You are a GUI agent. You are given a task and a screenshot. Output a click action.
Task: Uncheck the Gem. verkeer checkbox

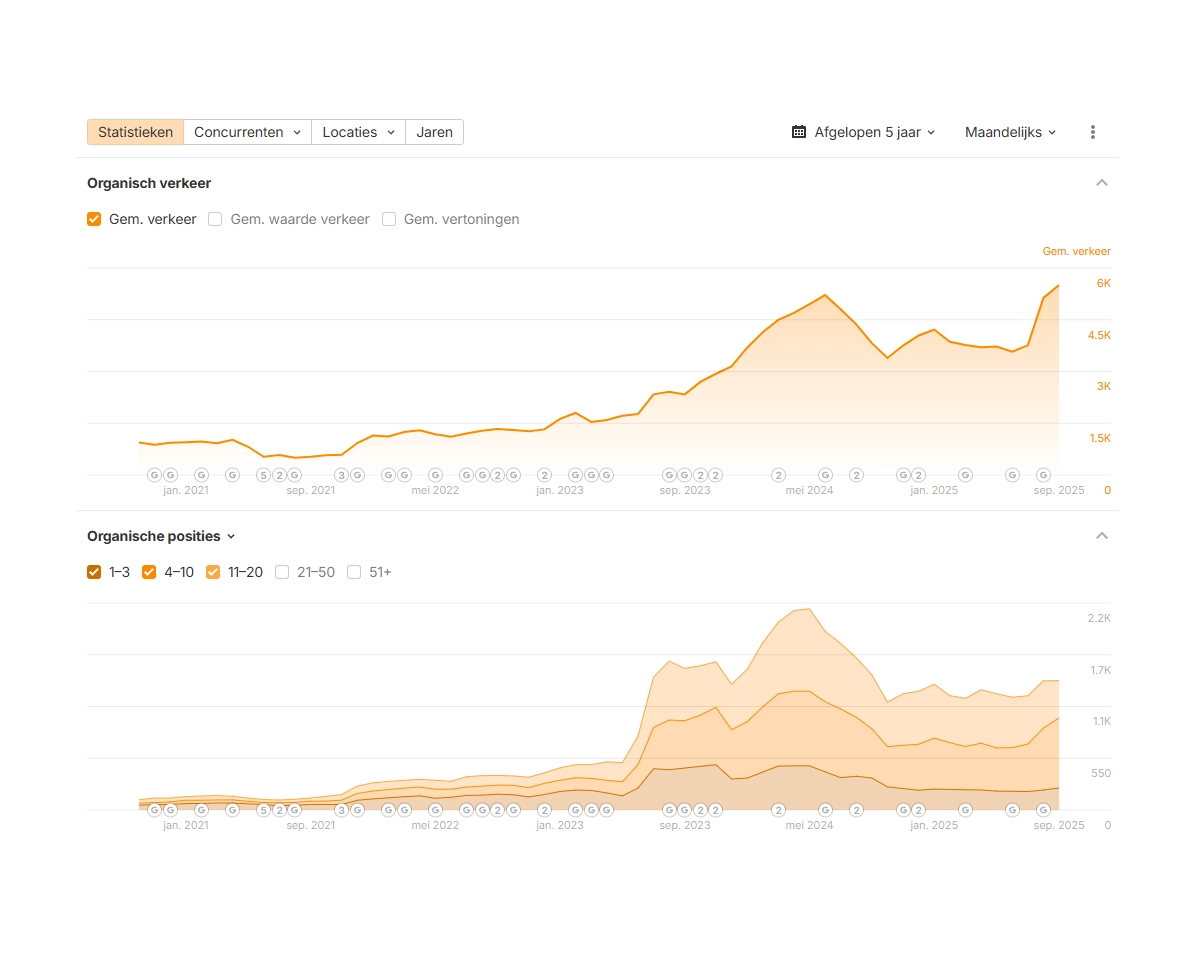[x=94, y=219]
